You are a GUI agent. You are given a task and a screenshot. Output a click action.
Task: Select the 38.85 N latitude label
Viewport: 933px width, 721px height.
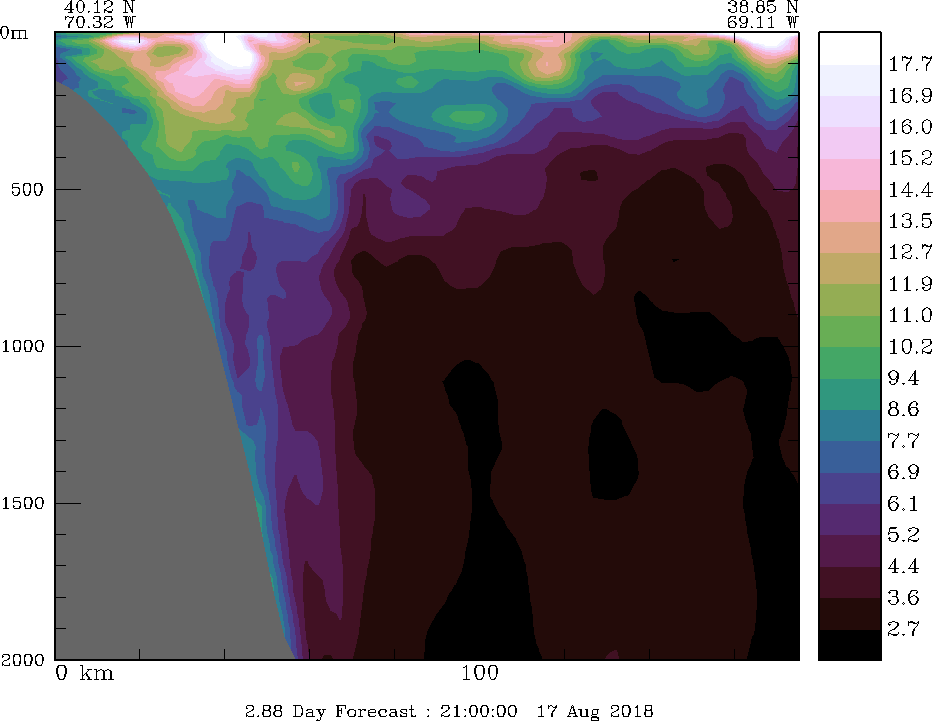[x=762, y=7]
